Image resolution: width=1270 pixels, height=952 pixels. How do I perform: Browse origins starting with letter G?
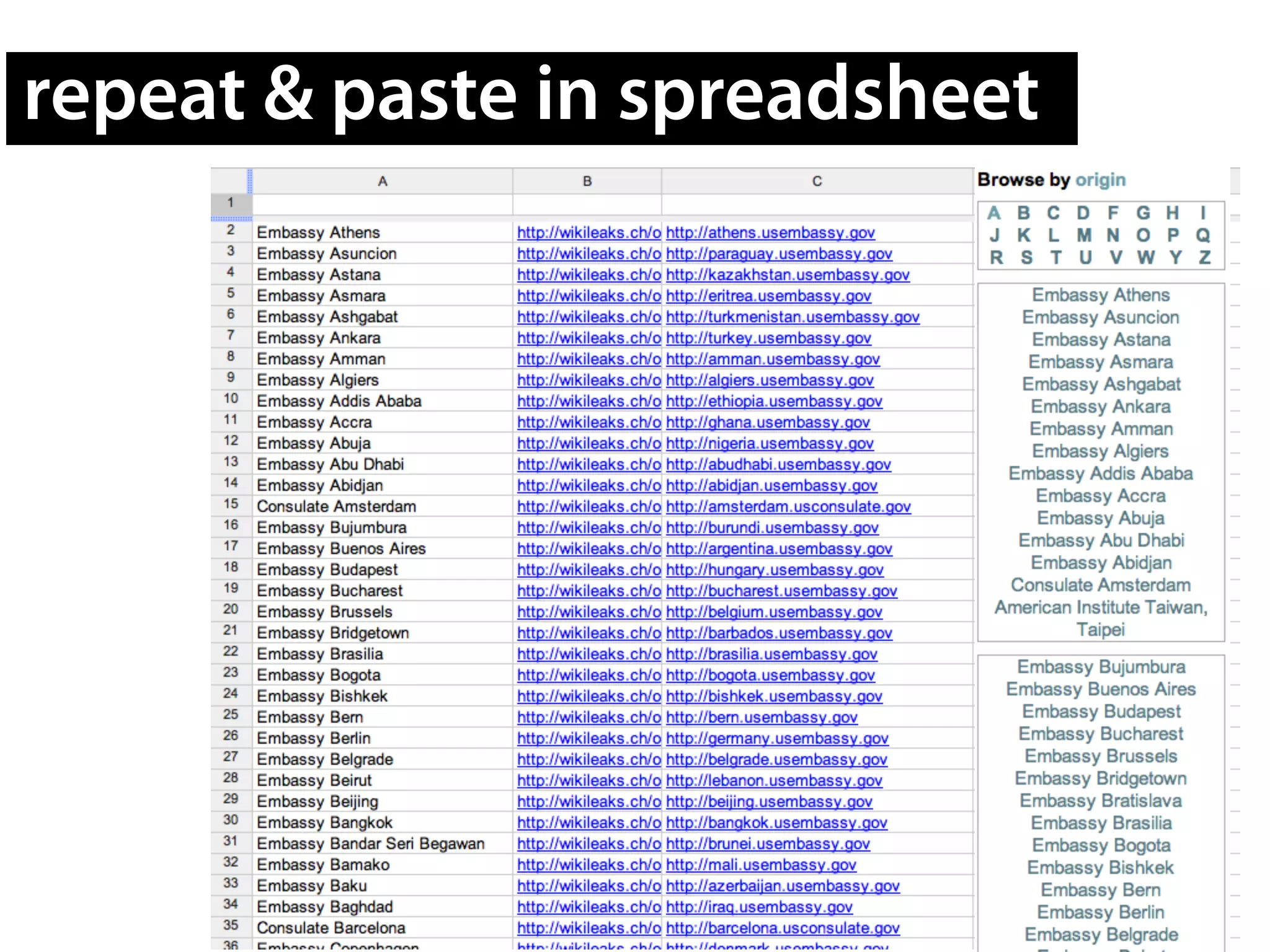(x=1143, y=213)
